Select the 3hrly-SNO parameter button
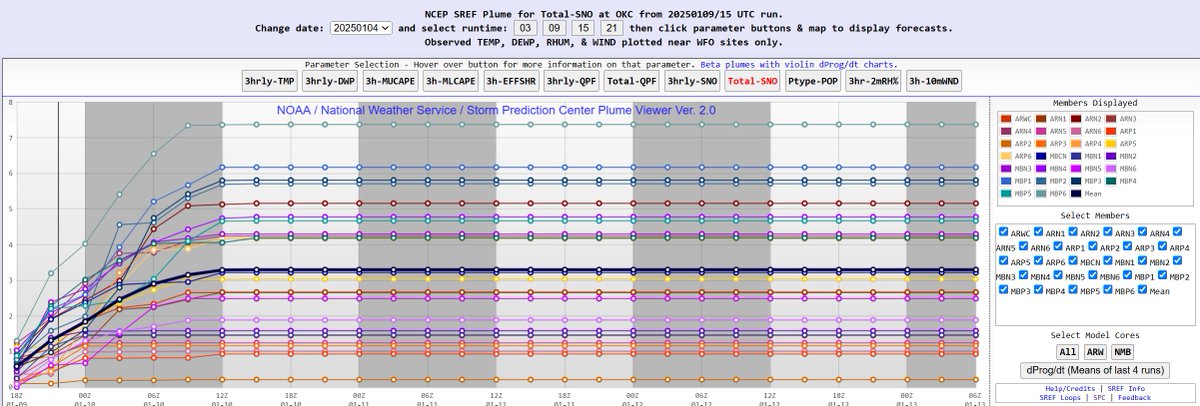This screenshot has width=1200, height=406. [692, 82]
